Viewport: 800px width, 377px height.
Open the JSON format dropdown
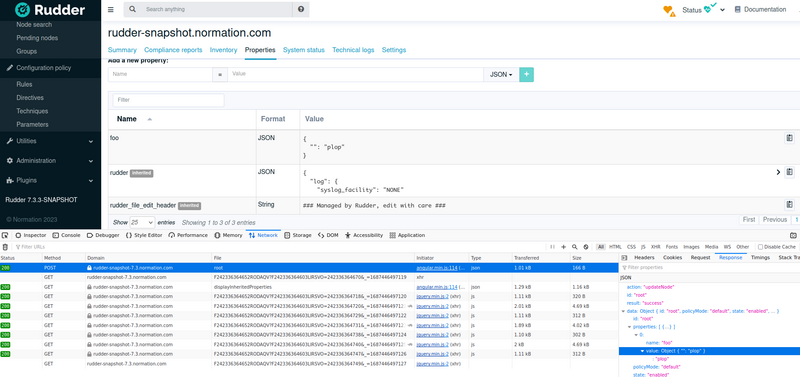501,74
